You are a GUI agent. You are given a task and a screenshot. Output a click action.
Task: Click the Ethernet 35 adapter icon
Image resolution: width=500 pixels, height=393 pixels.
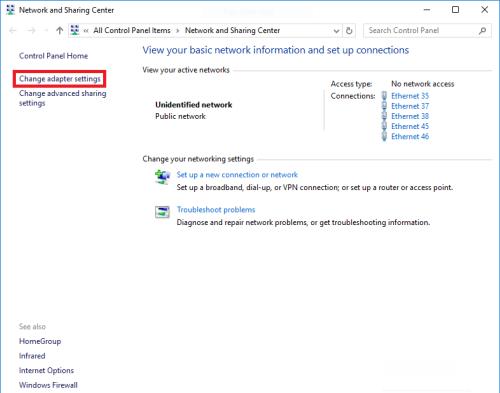coord(384,96)
